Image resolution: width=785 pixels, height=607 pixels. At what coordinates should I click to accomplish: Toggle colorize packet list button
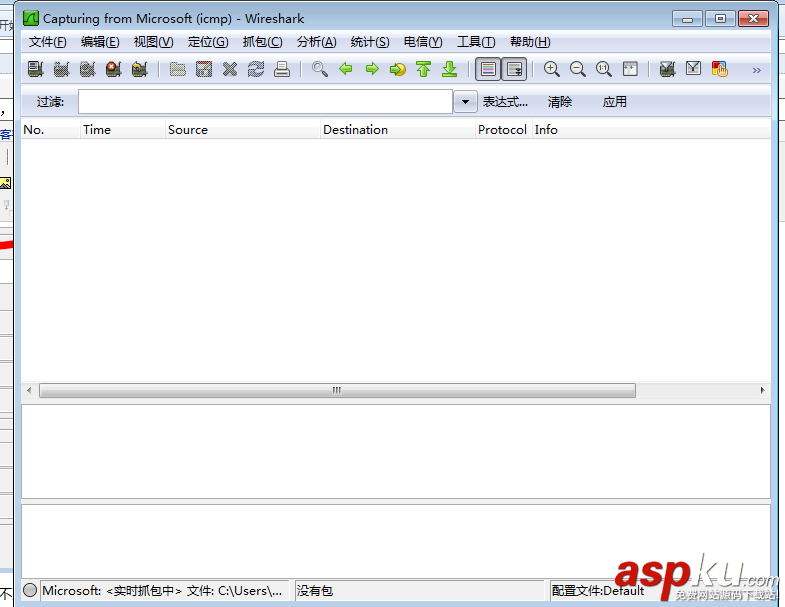[488, 69]
